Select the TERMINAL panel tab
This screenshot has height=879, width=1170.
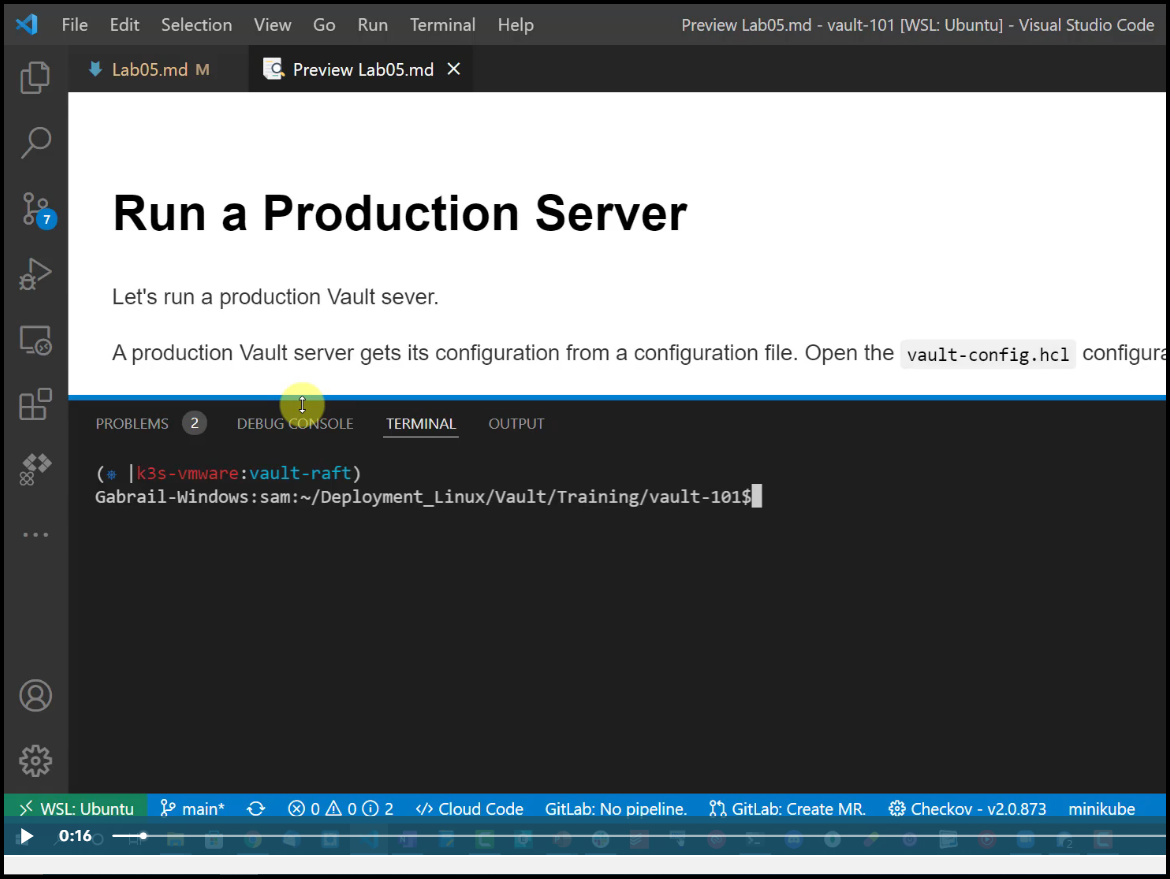tap(421, 424)
